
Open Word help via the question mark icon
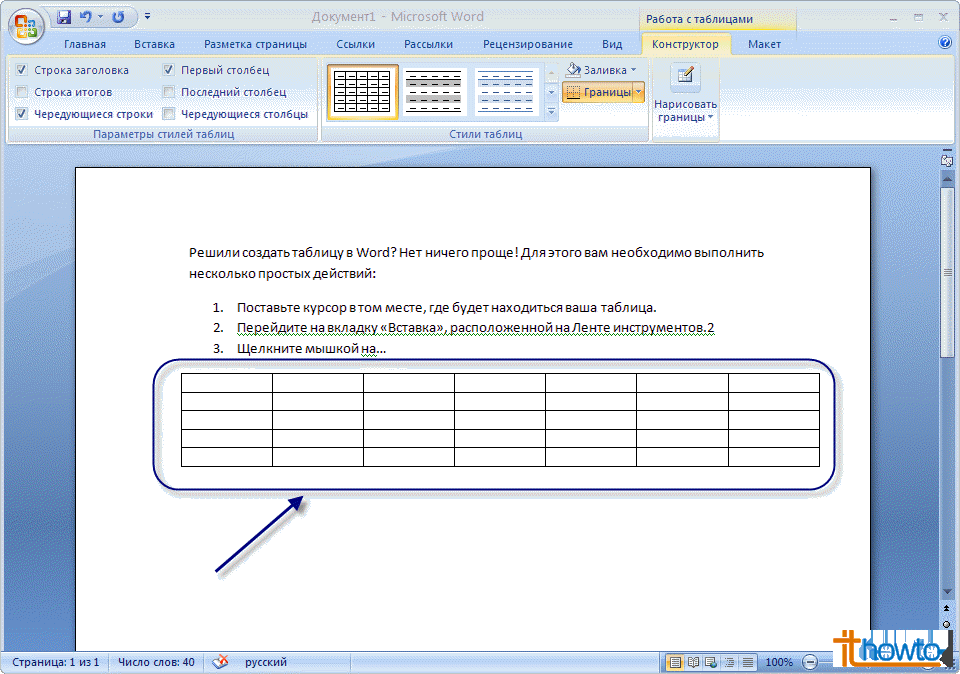(945, 42)
